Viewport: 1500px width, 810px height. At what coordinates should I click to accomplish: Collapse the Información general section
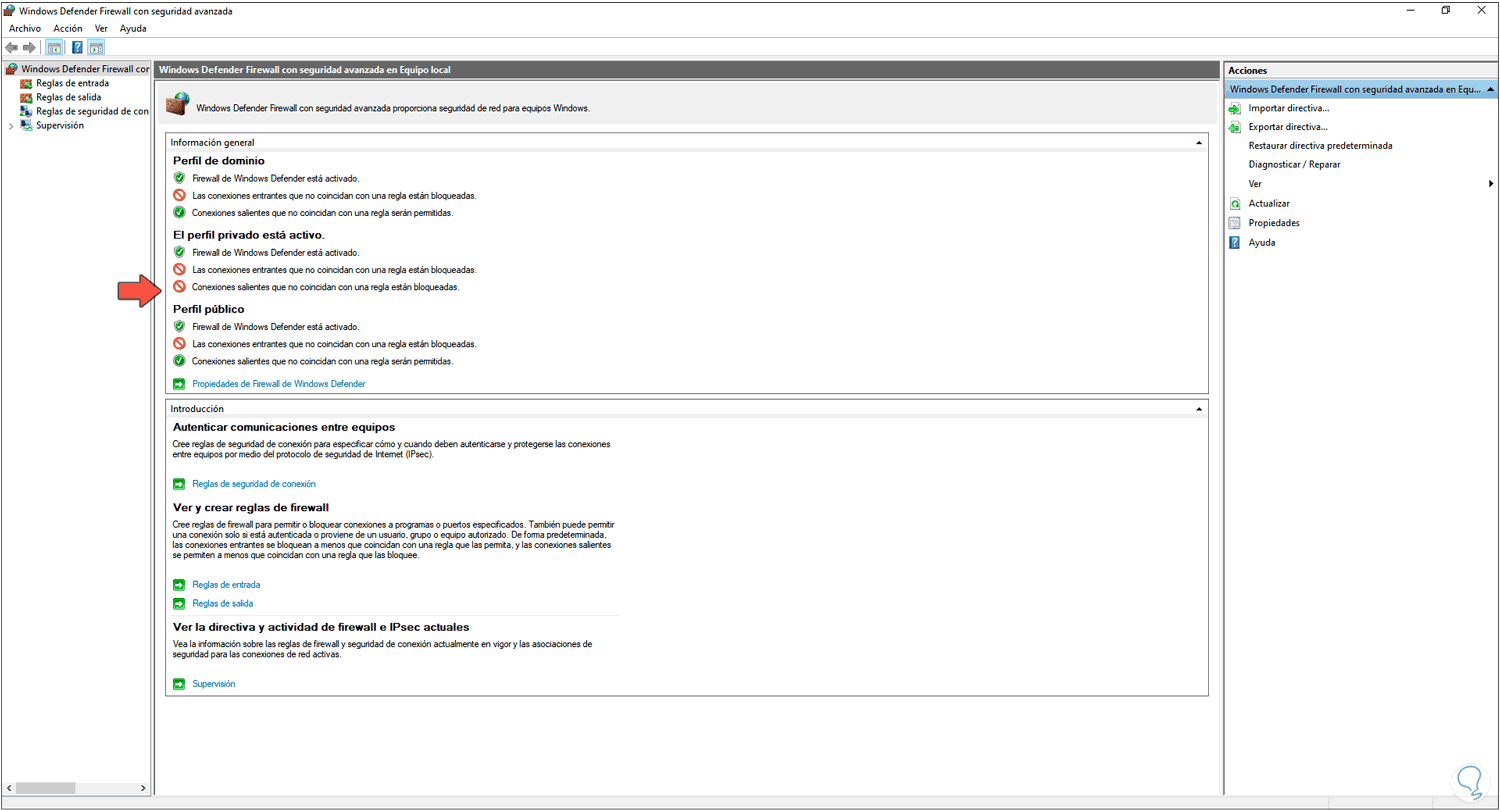point(1198,143)
